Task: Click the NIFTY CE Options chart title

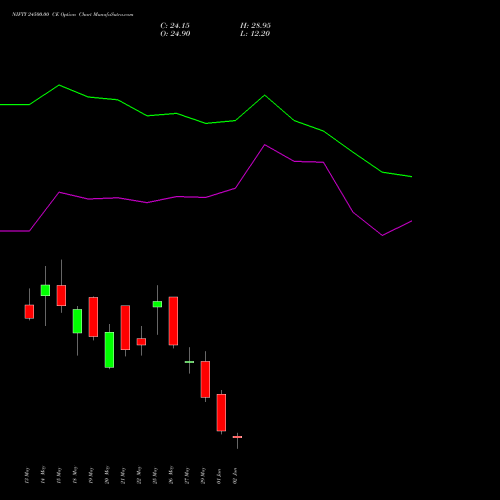Action: pyautogui.click(x=73, y=14)
